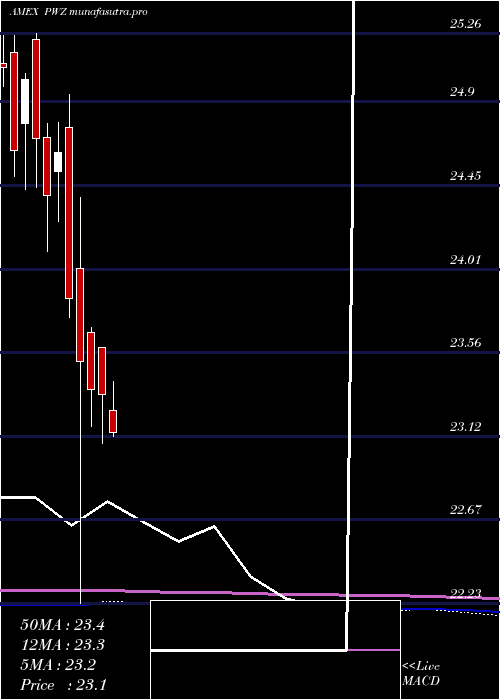Click the '50MA : 23.4' readout

click(x=62, y=625)
